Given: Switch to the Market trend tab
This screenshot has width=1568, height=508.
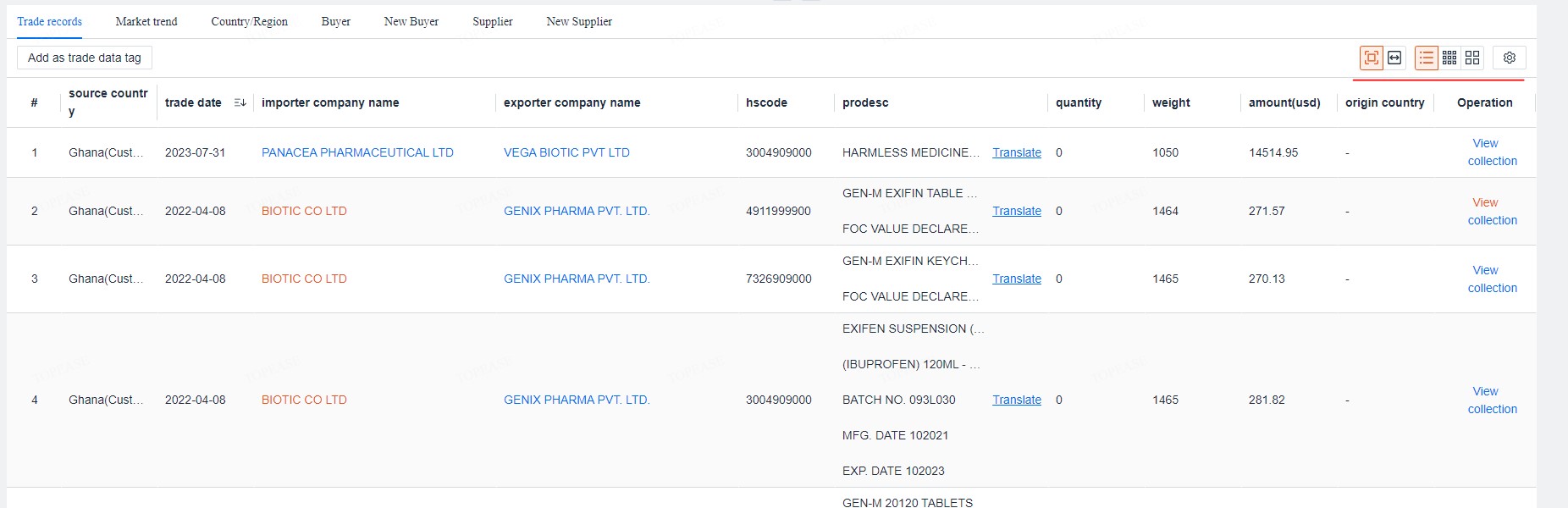Looking at the screenshot, I should [x=146, y=21].
